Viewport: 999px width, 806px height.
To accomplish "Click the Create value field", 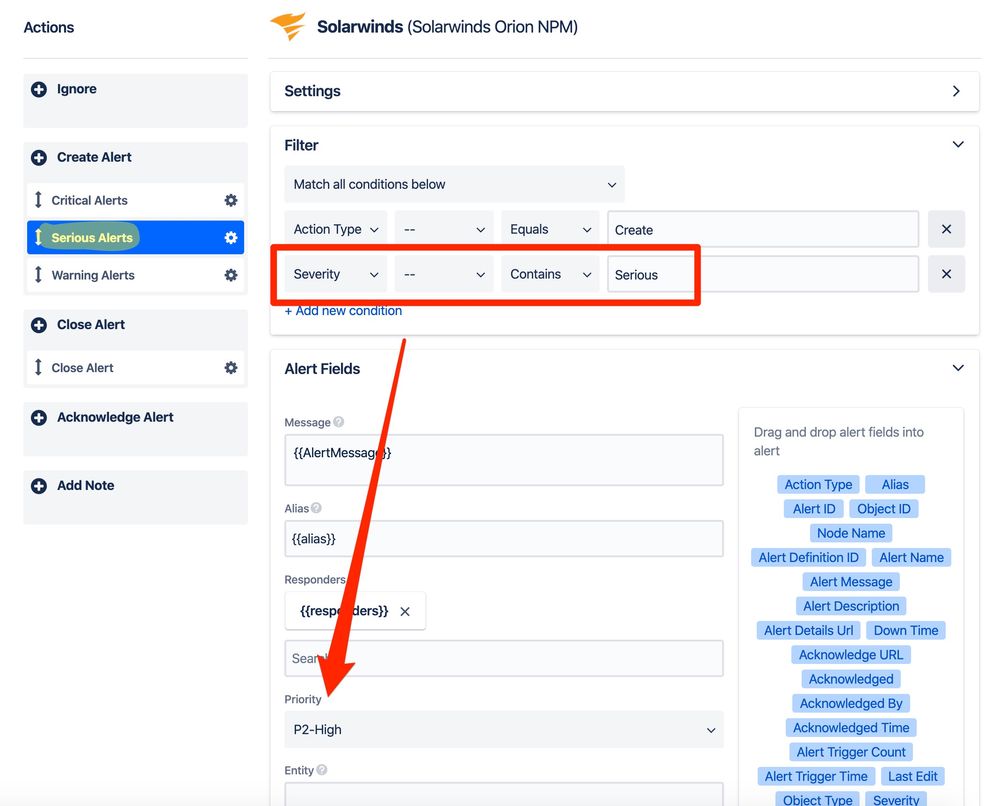I will pos(763,229).
